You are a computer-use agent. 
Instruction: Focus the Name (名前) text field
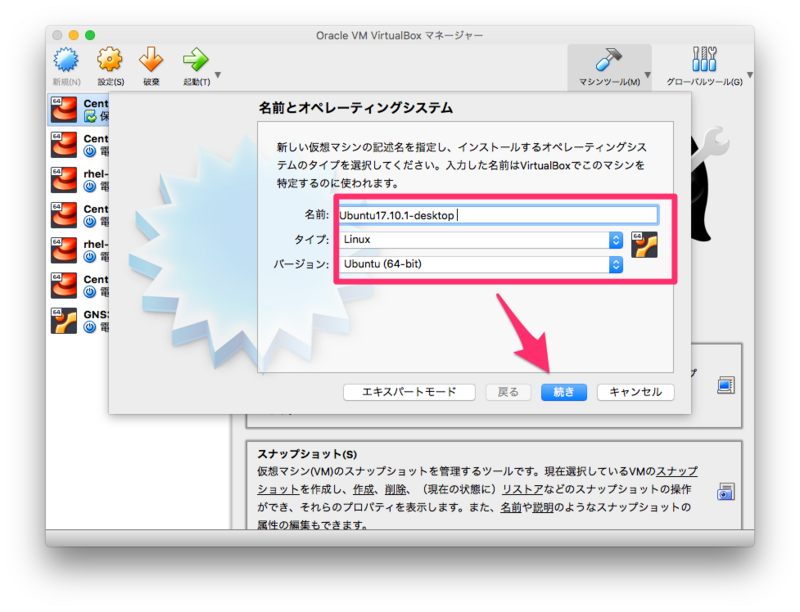[498, 215]
